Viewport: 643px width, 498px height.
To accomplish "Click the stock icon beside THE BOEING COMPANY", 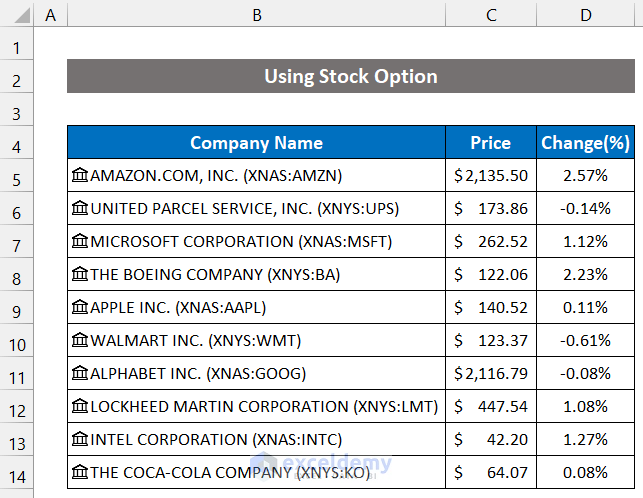I will (x=80, y=275).
